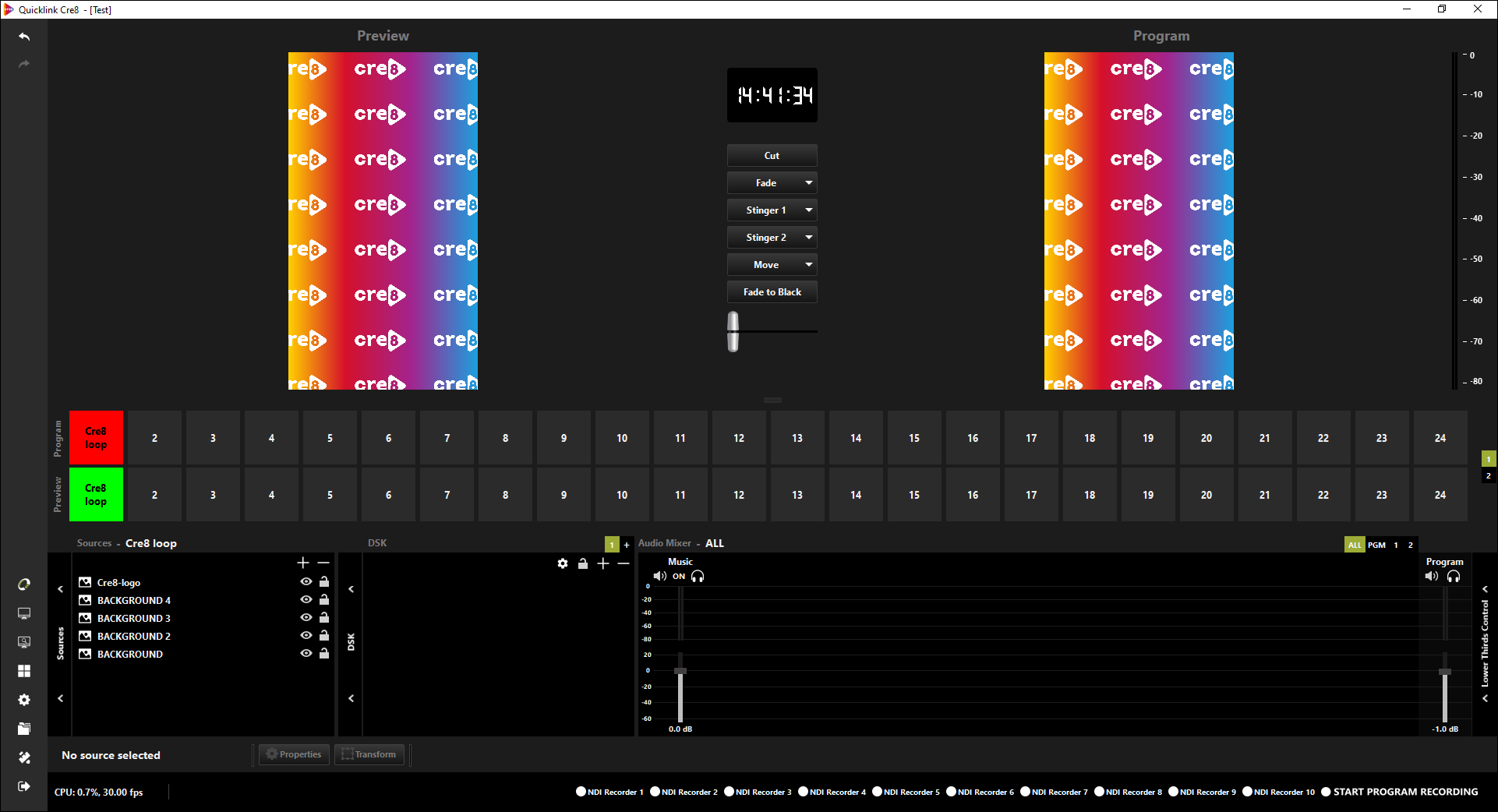1498x812 pixels.
Task: Enable headphone monitoring on Music channel
Action: [698, 577]
